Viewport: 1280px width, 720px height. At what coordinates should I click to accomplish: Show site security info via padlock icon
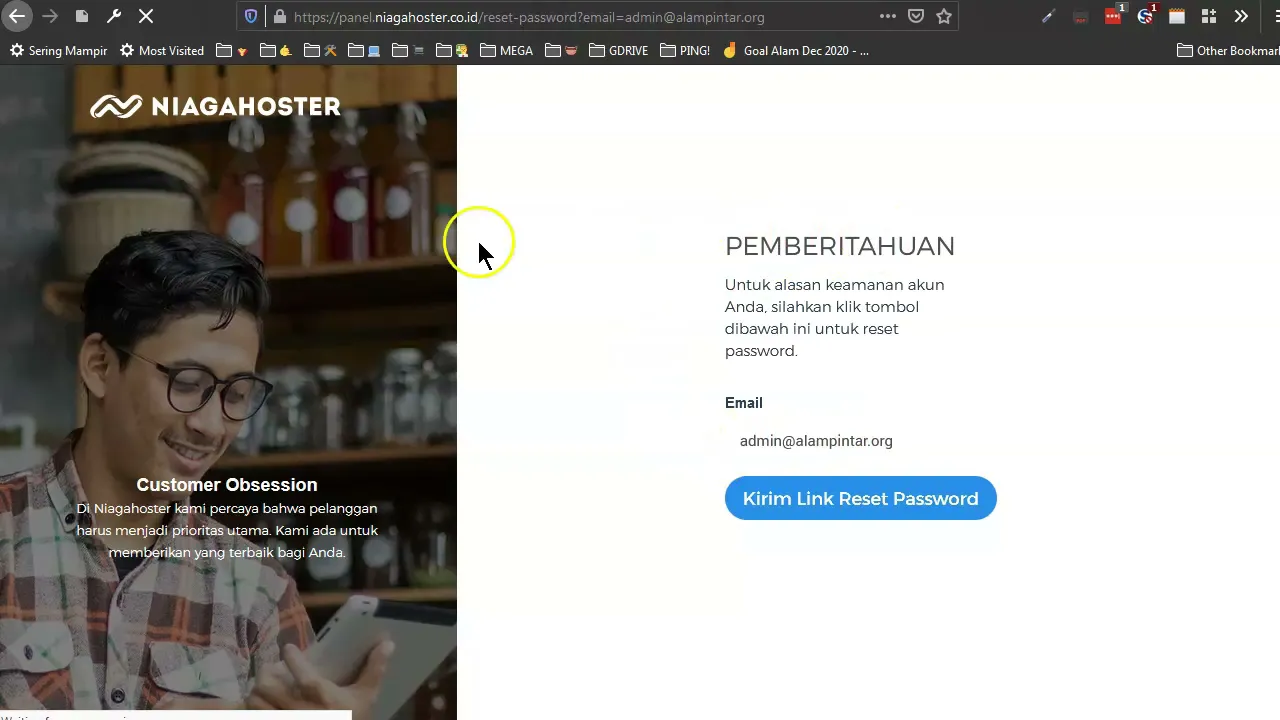279,17
